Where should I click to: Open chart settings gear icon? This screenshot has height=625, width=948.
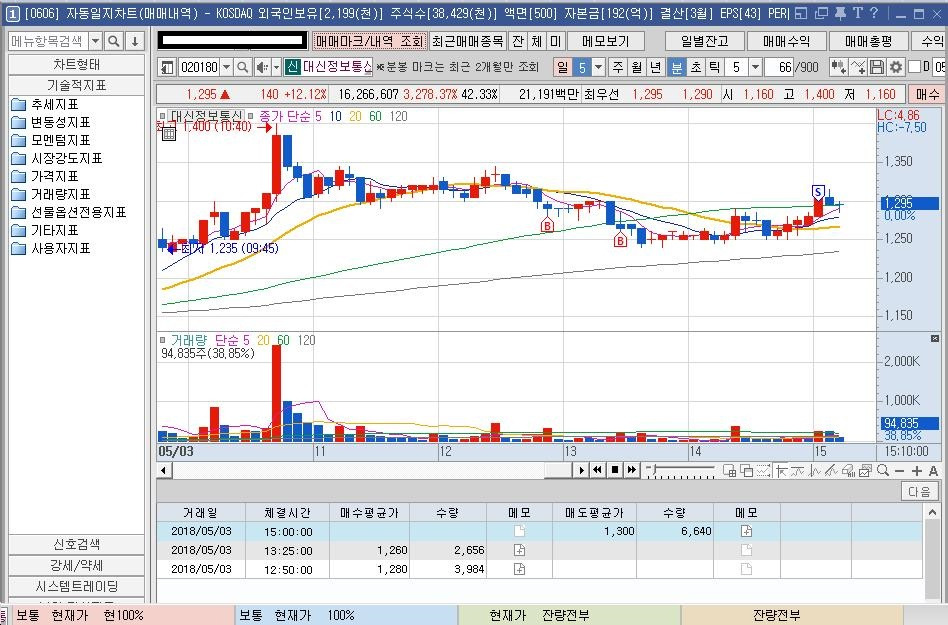coord(895,66)
